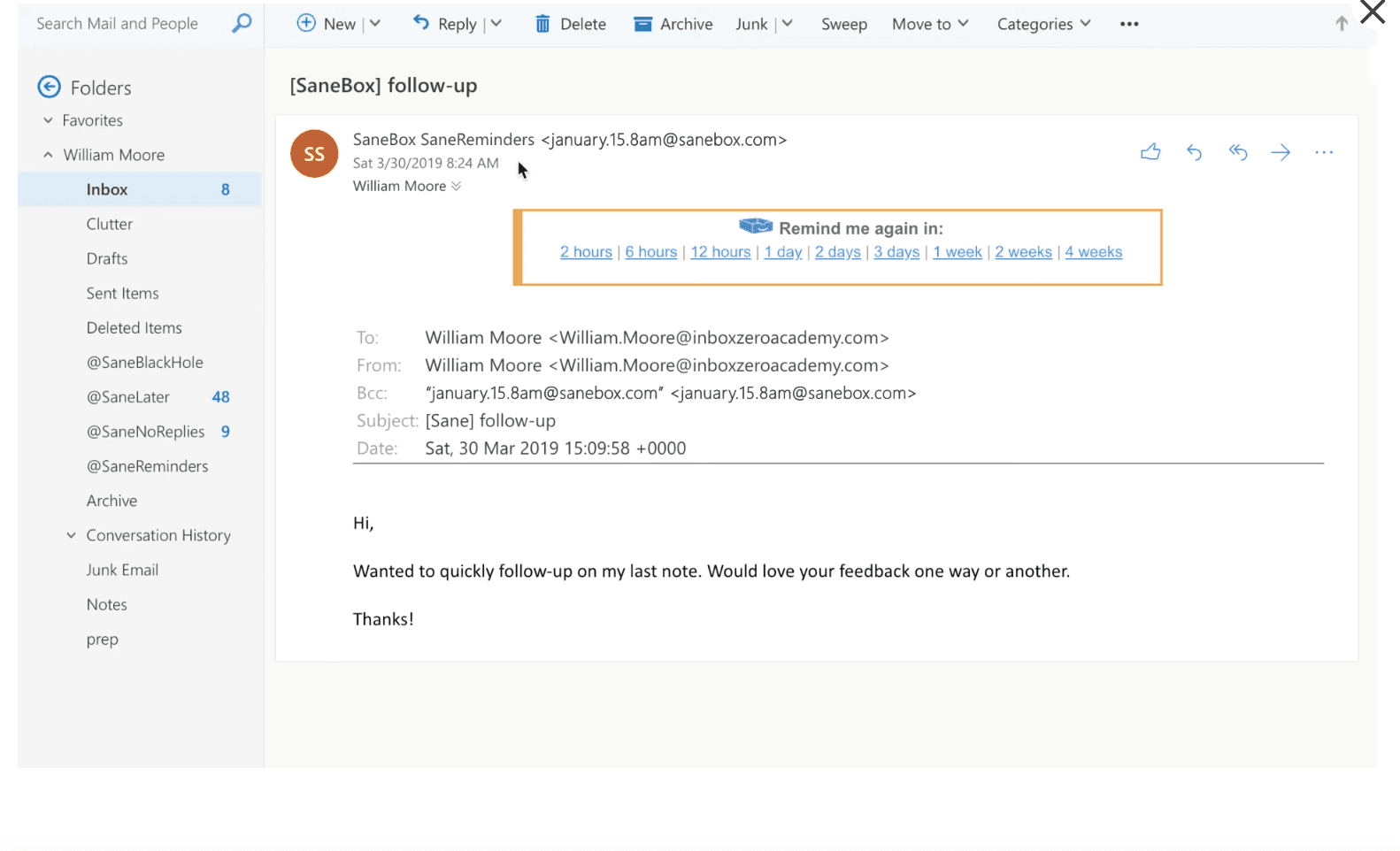The image size is (1400, 851).
Task: Click the 12 hours reminder link
Action: [720, 252]
